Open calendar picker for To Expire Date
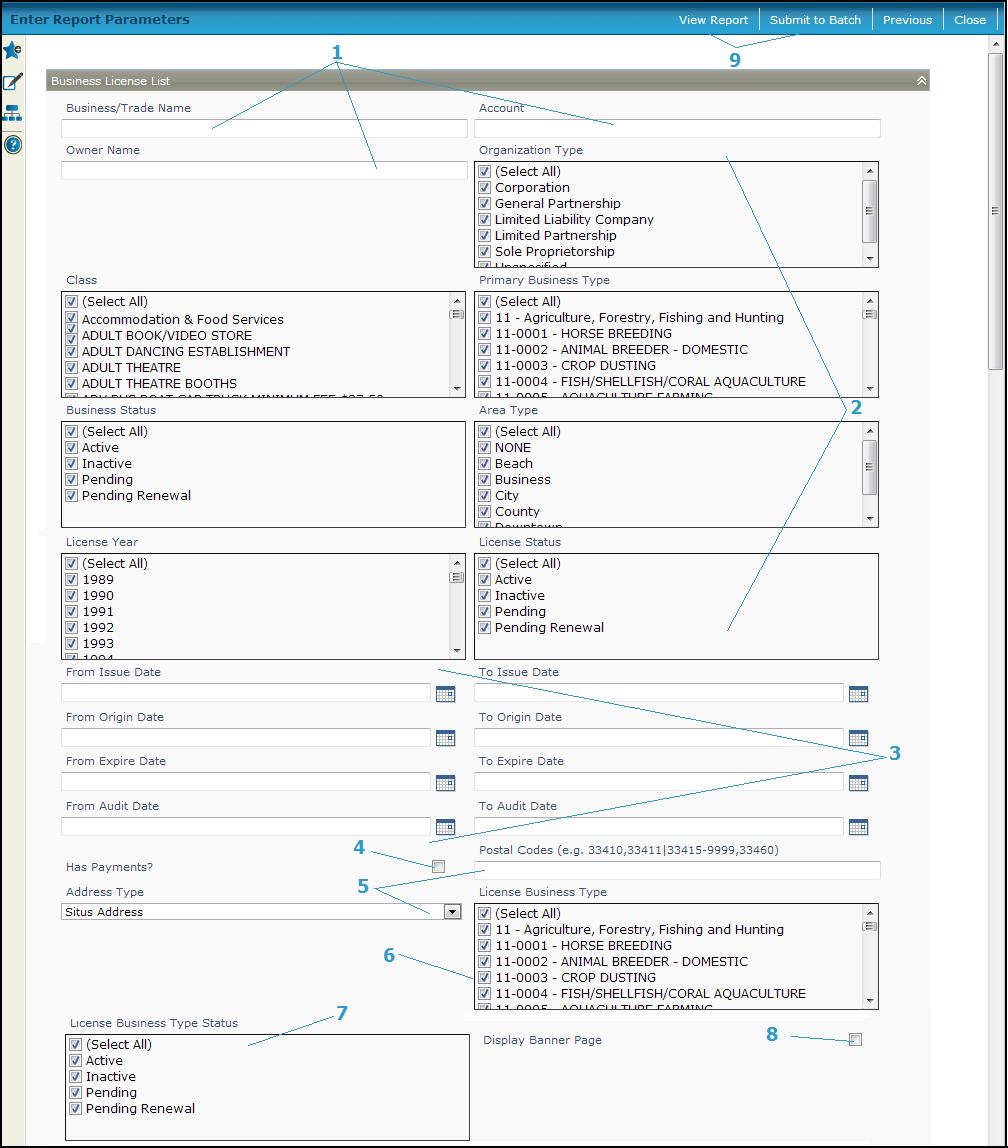Viewport: 1008px width, 1148px height. (858, 783)
